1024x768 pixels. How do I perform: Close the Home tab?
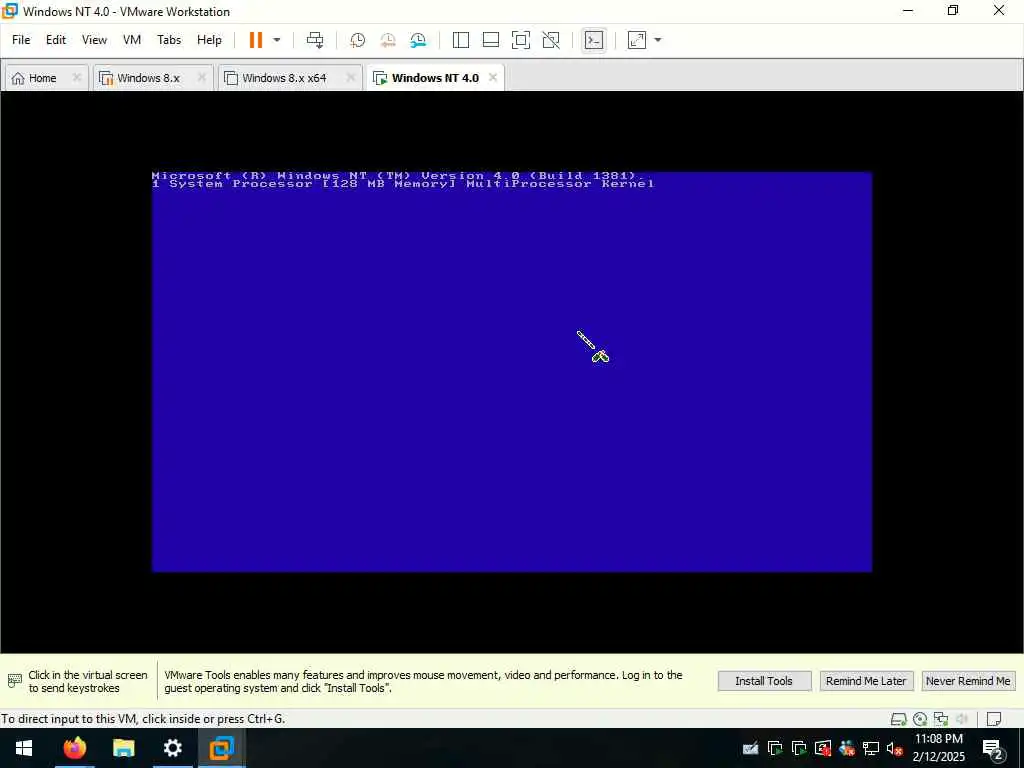click(x=76, y=78)
